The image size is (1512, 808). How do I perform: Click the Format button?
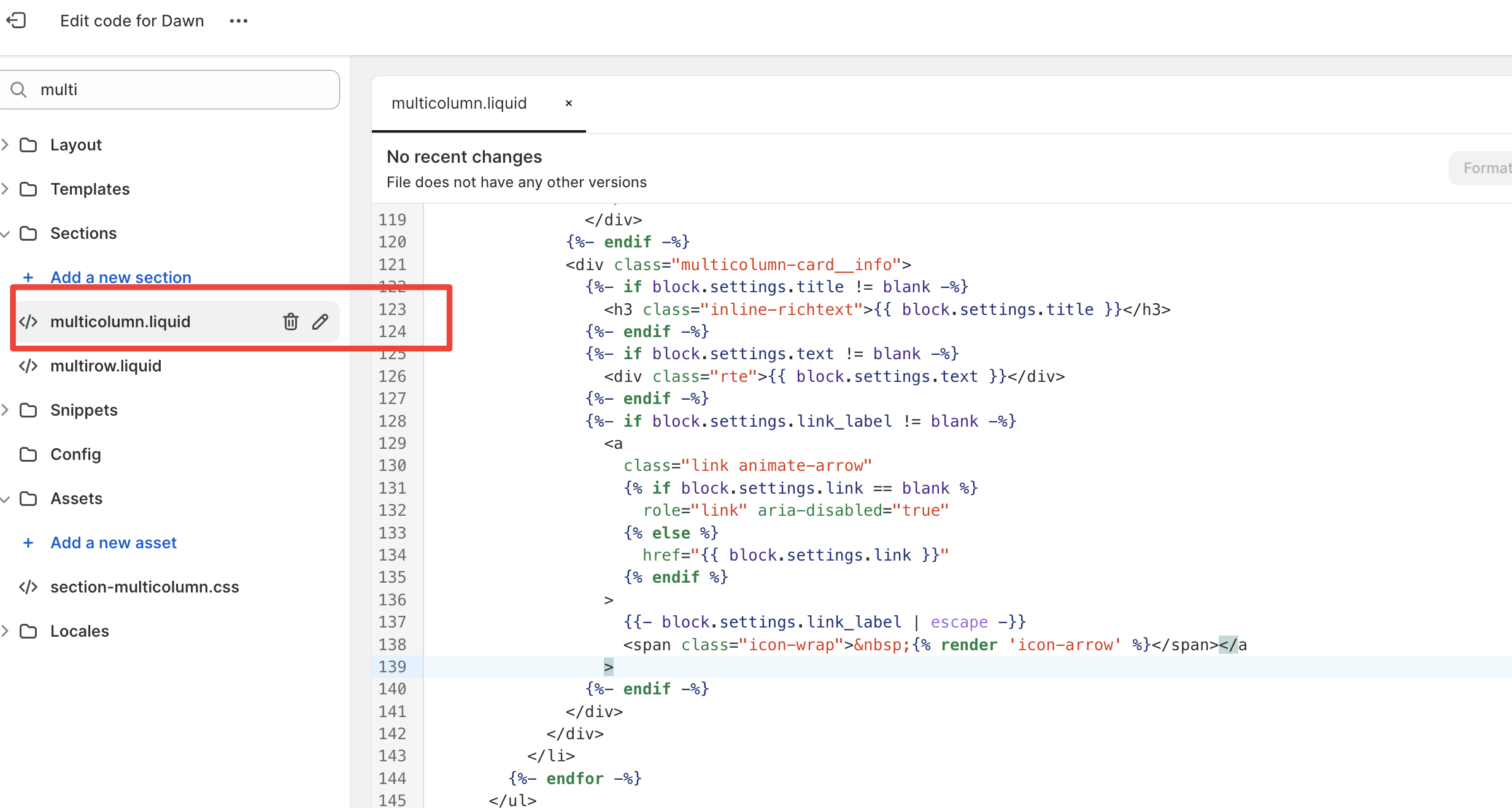click(1485, 168)
